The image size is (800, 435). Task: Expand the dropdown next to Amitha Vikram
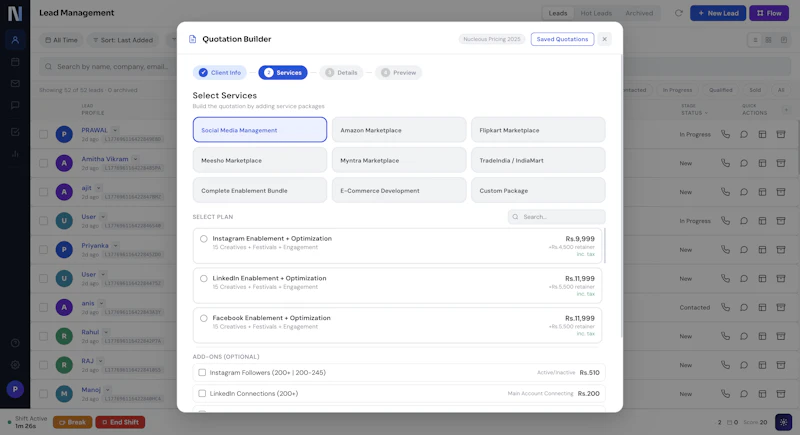coord(135,159)
